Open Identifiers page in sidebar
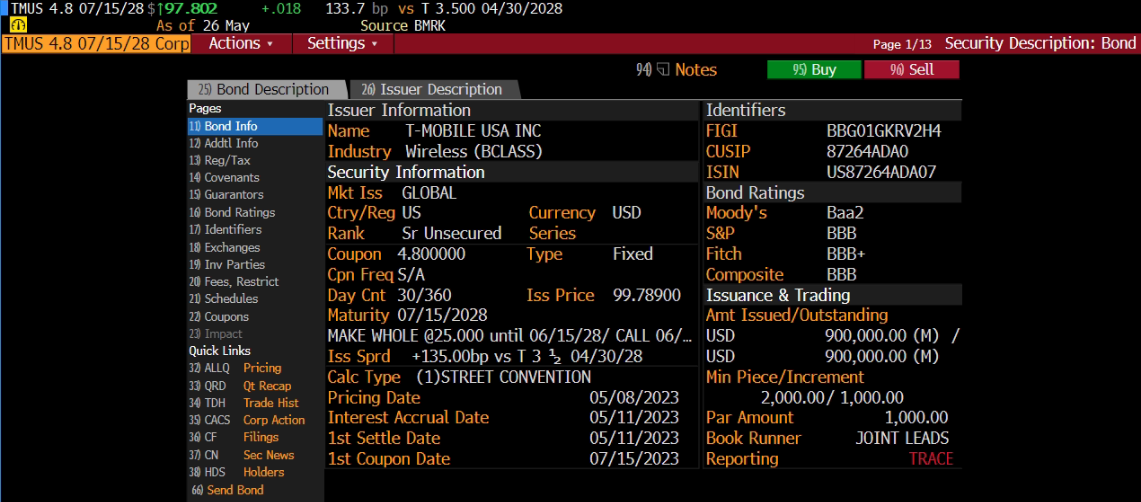The height and width of the screenshot is (502, 1141). [226, 229]
